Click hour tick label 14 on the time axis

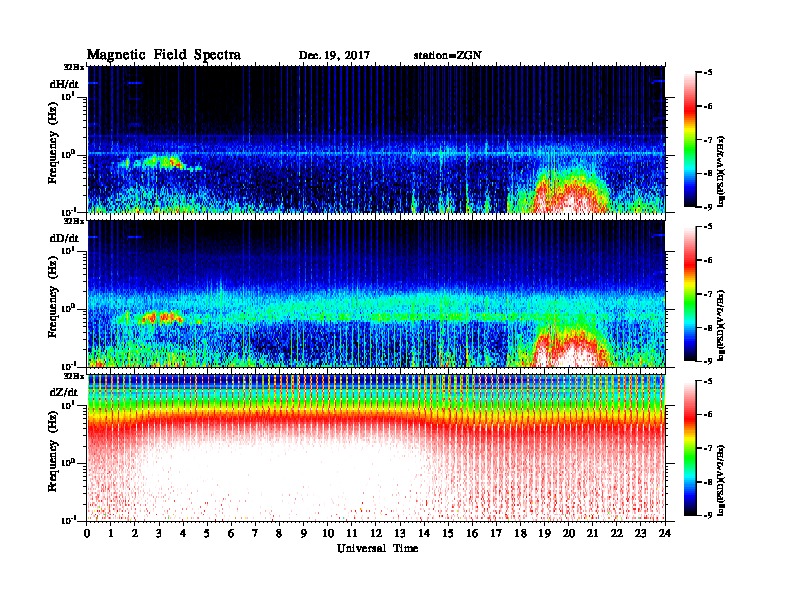pyautogui.click(x=424, y=534)
